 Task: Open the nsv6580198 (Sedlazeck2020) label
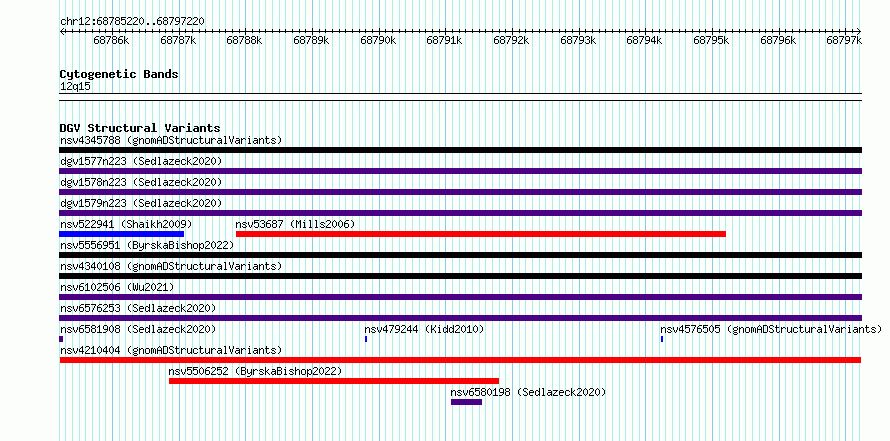point(528,392)
